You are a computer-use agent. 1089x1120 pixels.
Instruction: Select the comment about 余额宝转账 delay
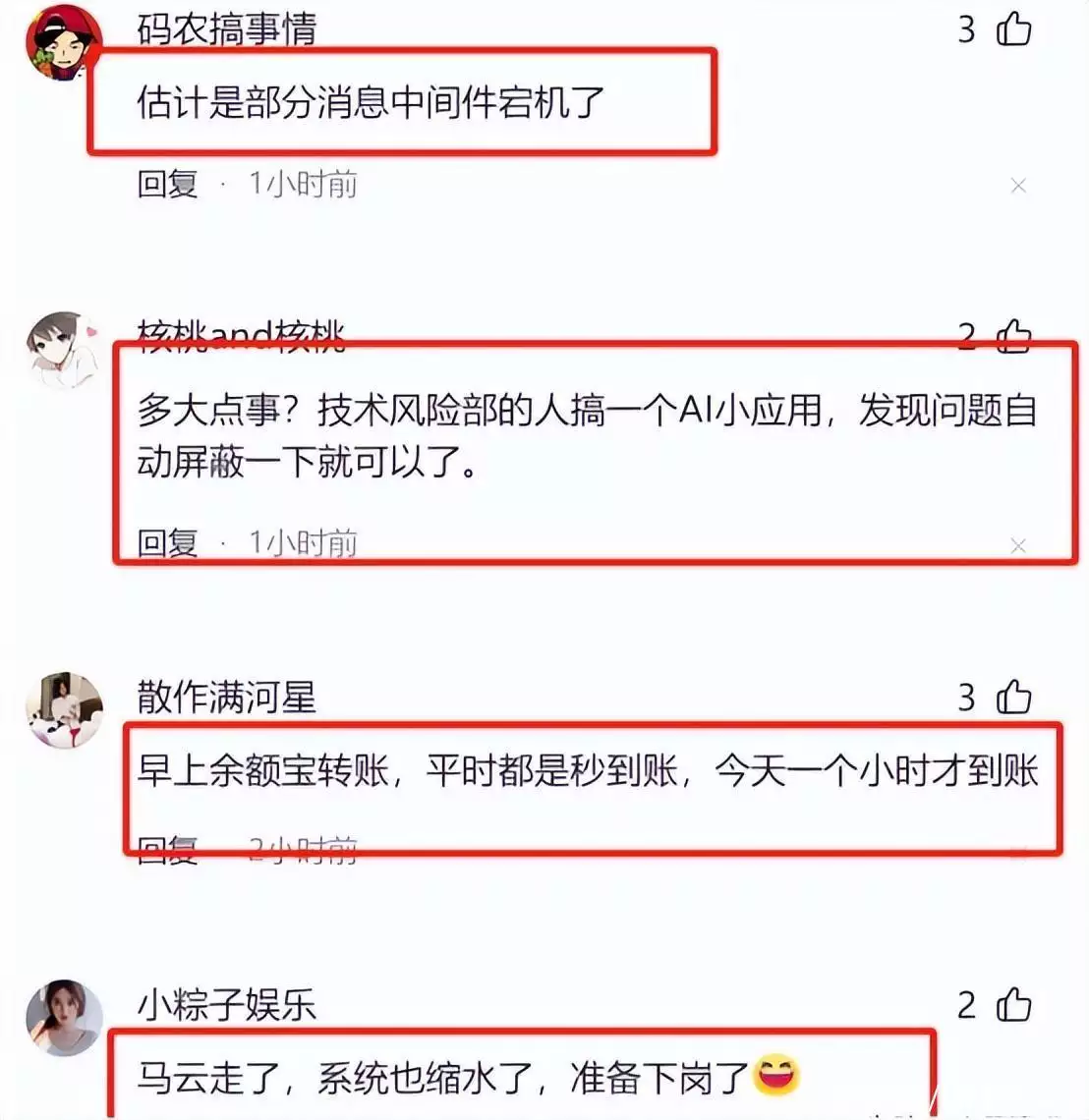588,771
